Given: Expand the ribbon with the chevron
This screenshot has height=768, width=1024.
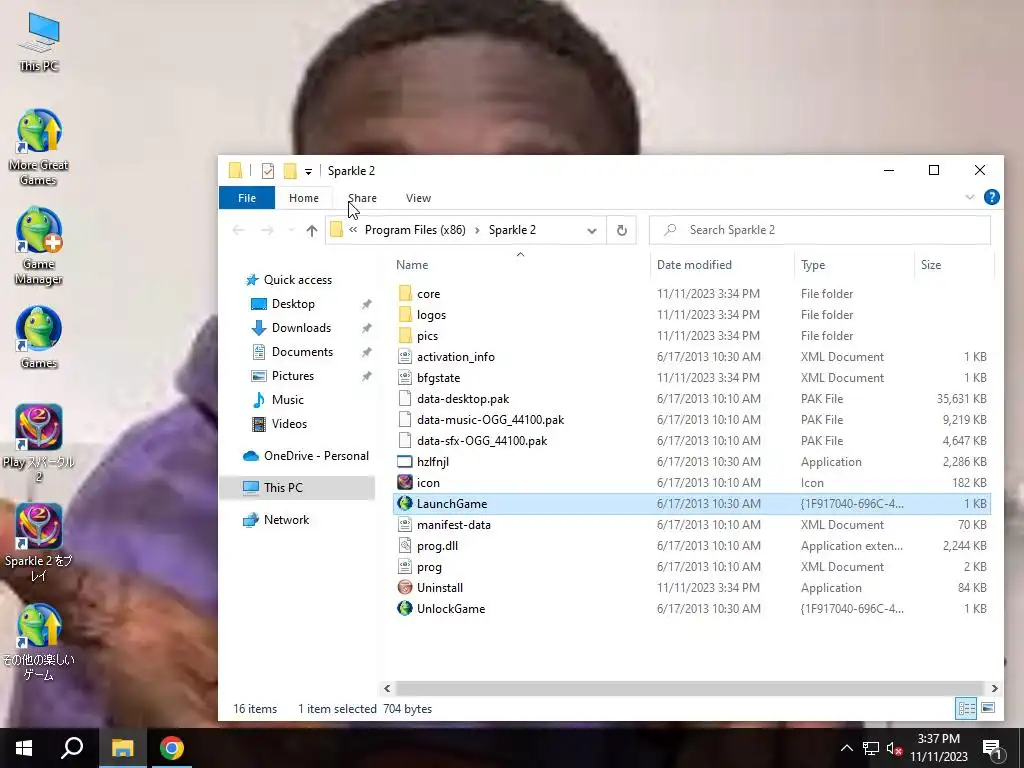Looking at the screenshot, I should [x=970, y=197].
